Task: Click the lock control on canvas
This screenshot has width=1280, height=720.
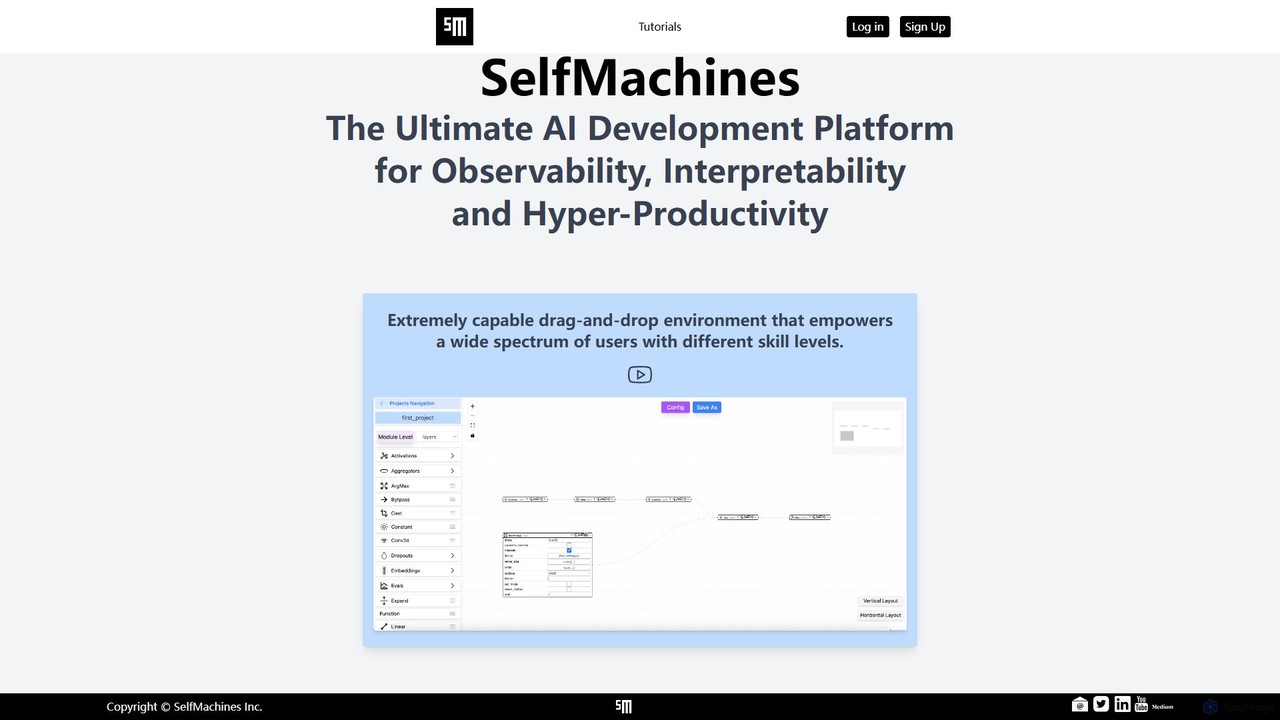Action: click(x=473, y=436)
